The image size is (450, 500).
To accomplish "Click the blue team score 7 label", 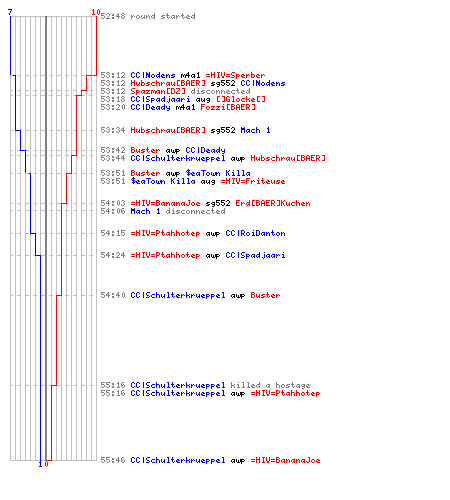I will (10, 12).
